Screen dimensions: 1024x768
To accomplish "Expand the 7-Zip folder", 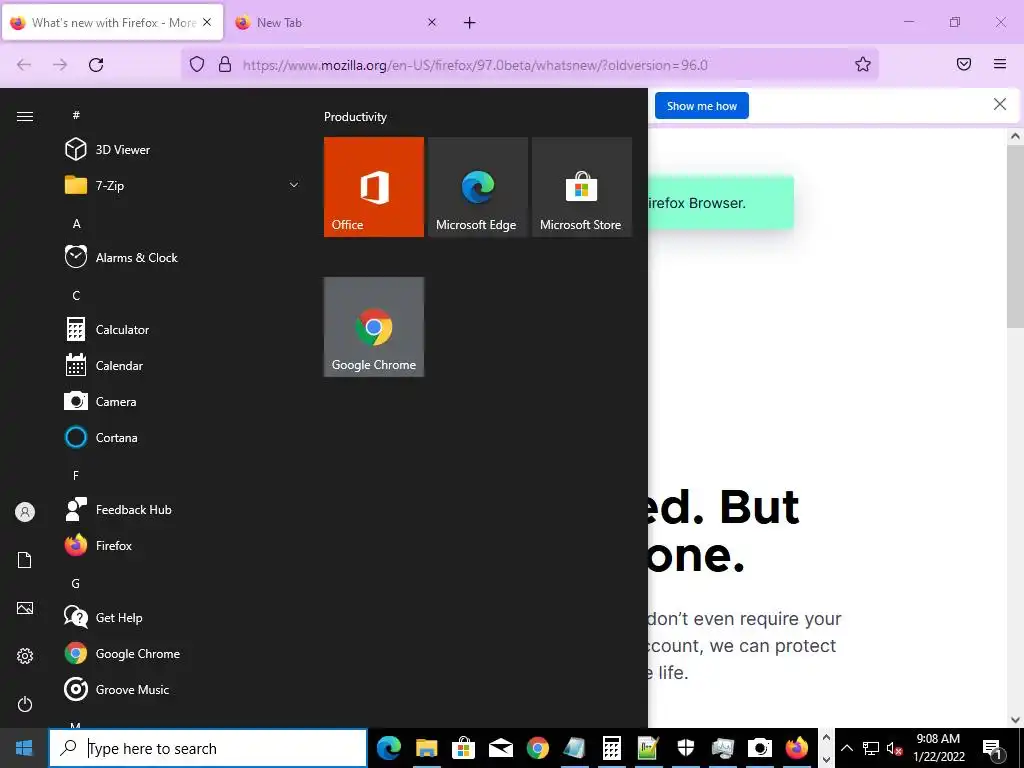I will (183, 185).
